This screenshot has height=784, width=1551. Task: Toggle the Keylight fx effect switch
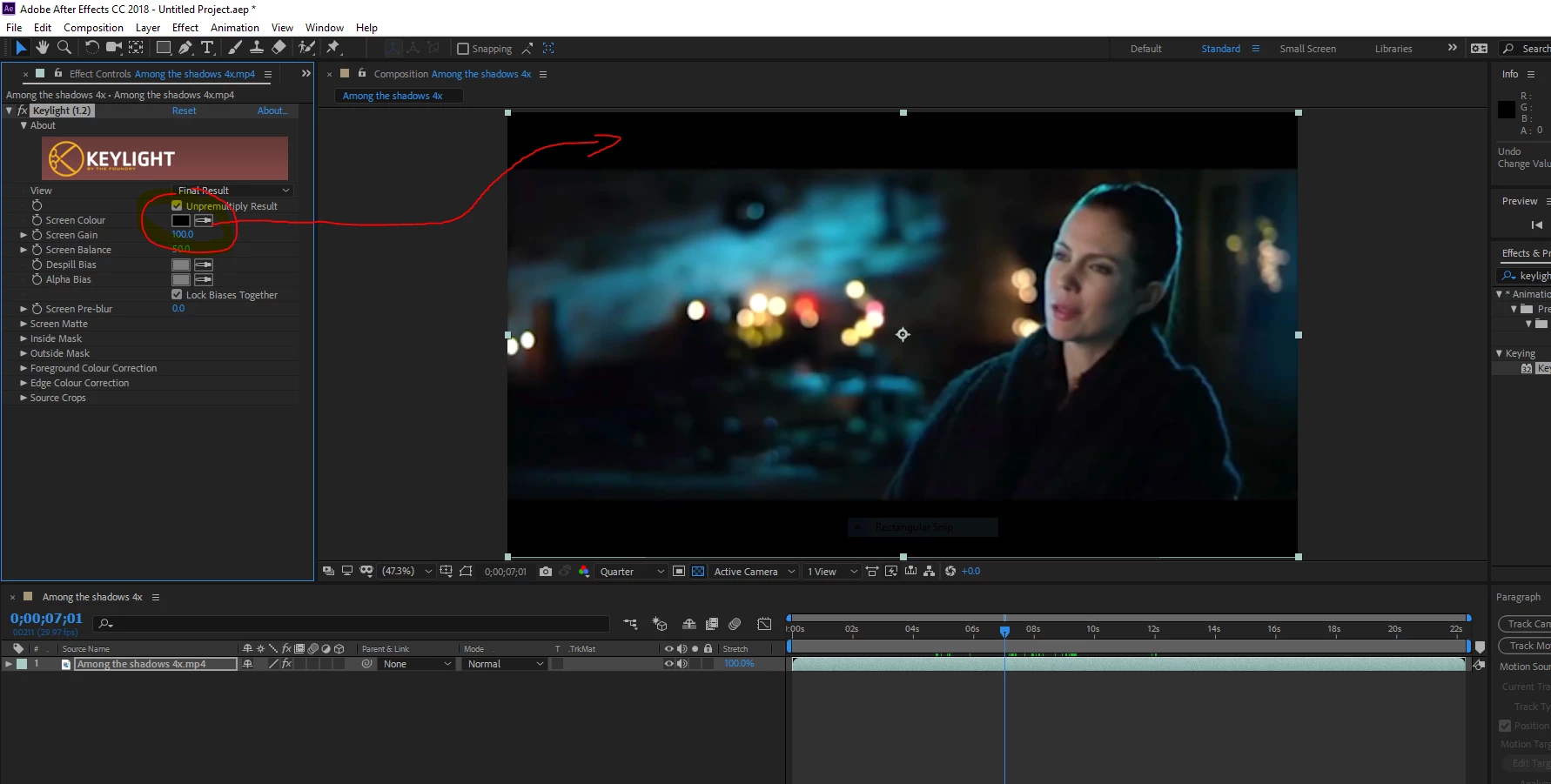click(x=23, y=111)
